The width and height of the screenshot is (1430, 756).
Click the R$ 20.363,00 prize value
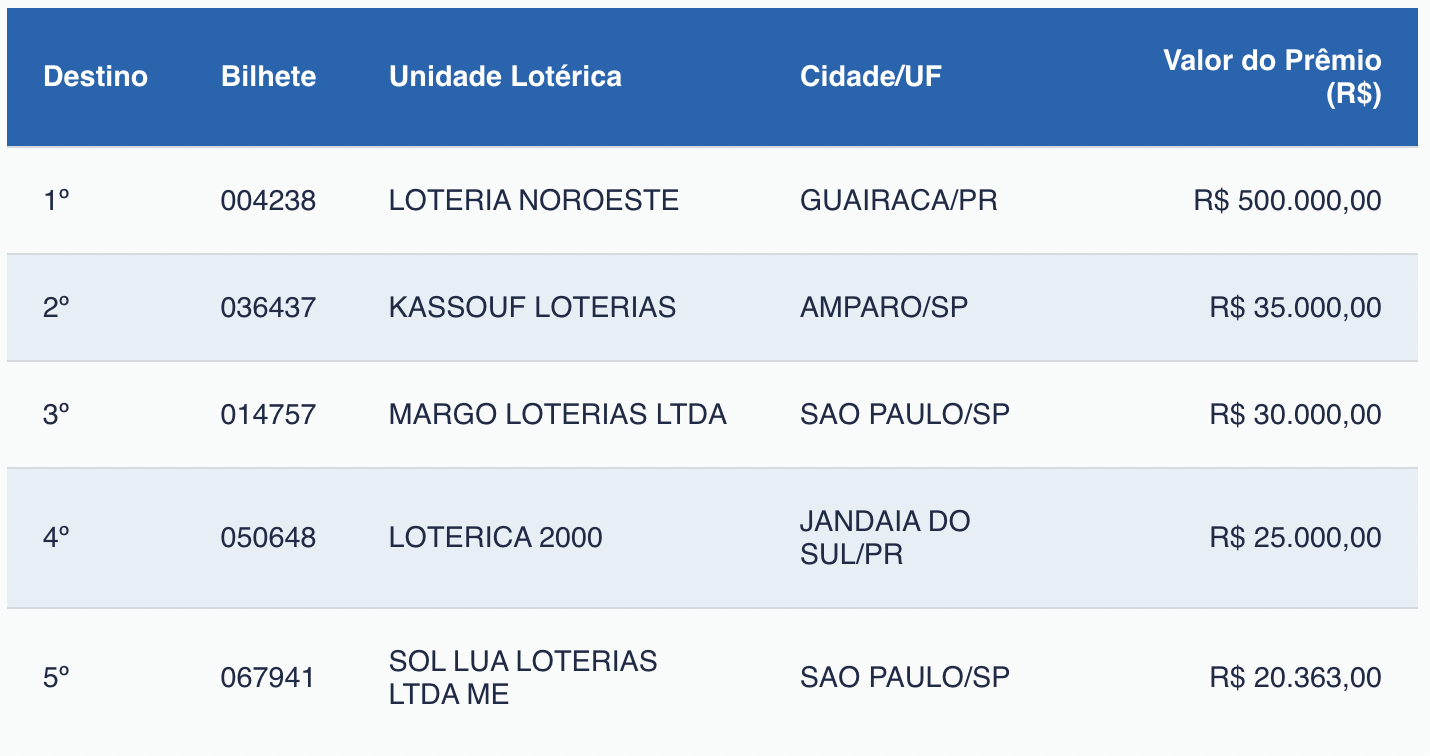(1295, 677)
